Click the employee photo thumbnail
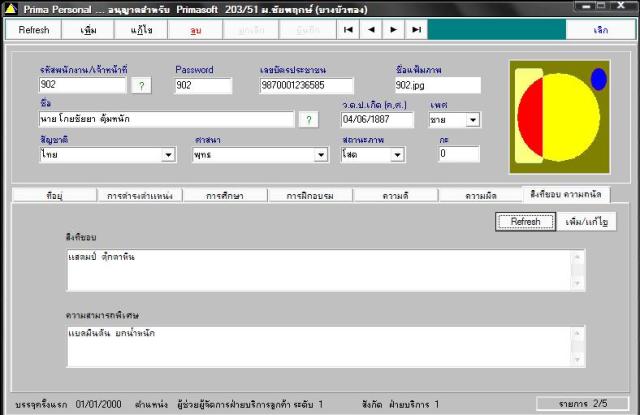Viewport: 640px width, 415px height. coord(560,117)
